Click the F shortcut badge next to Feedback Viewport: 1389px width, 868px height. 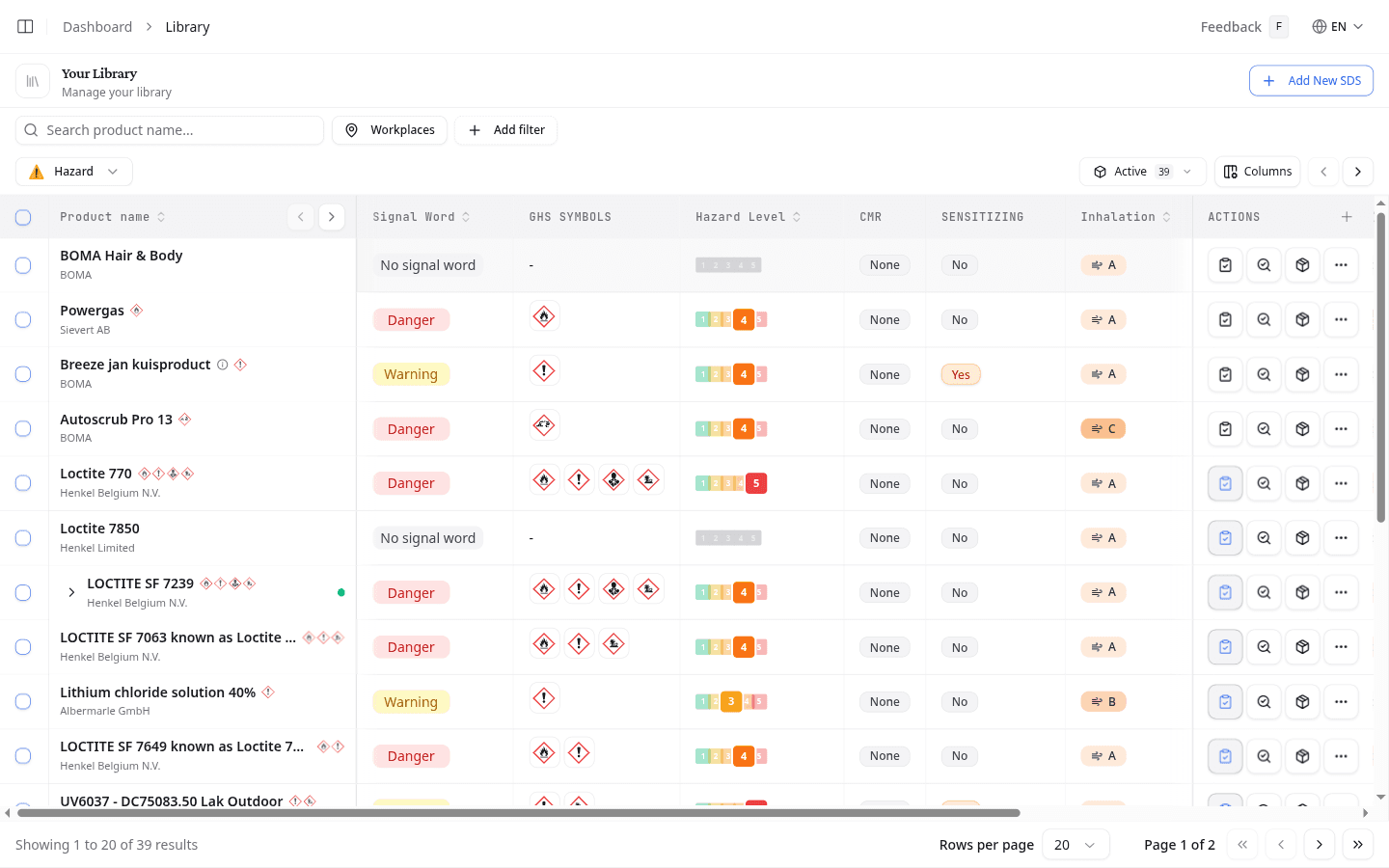[1279, 27]
